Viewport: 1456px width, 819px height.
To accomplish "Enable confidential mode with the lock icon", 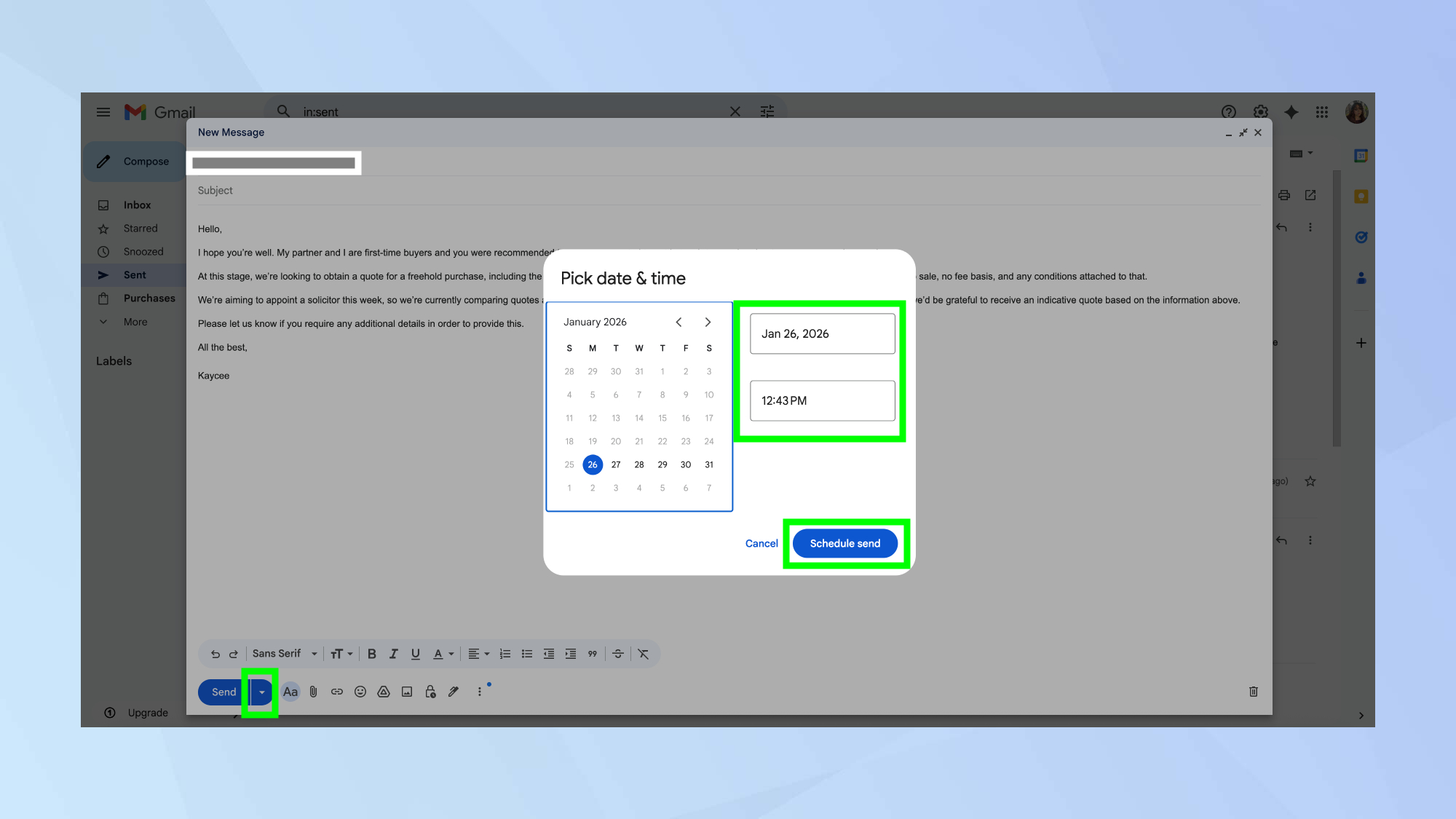I will (430, 692).
